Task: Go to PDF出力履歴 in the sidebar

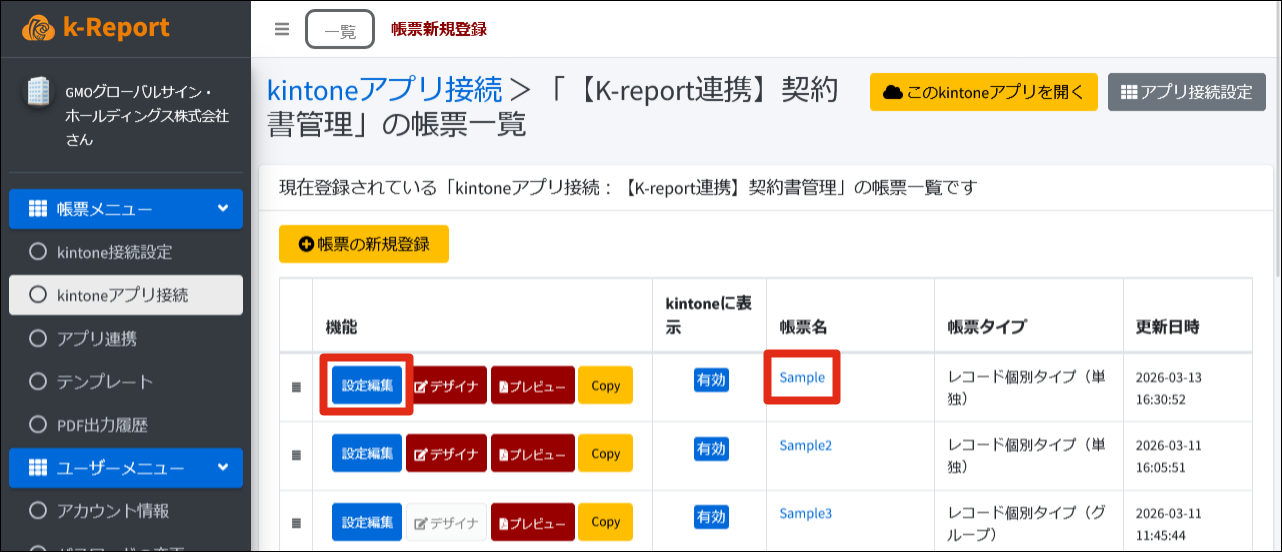Action: pos(102,425)
